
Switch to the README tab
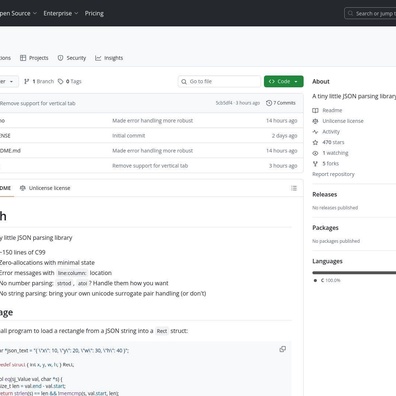pos(6,188)
